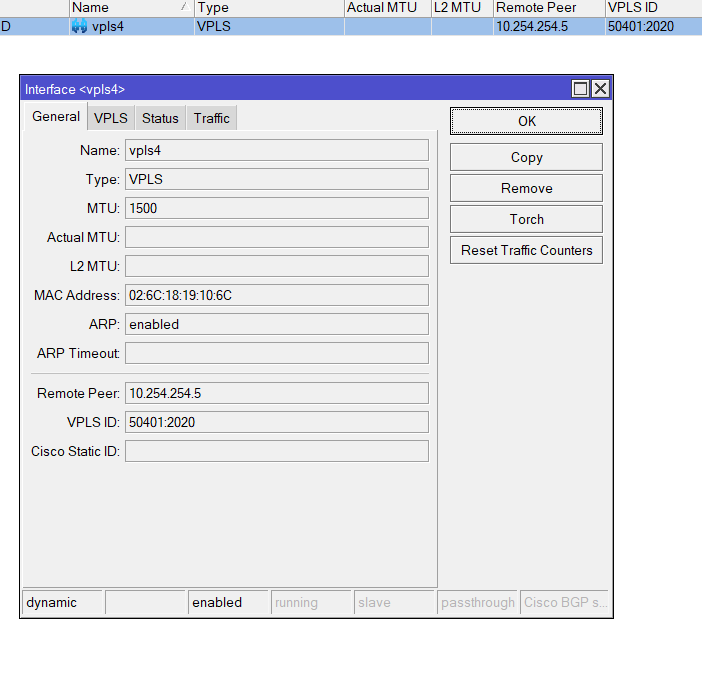
Task: Click the Remote Peer column header
Action: point(549,8)
